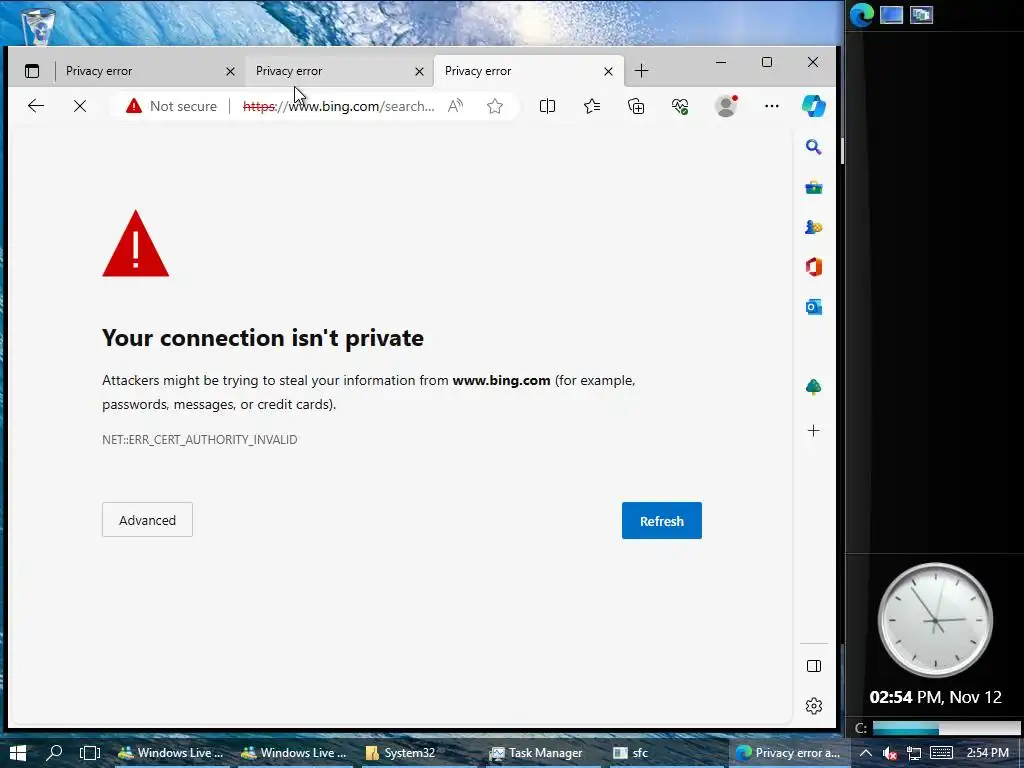Click the Edge icon in top-right panel
The image size is (1024, 768).
[x=861, y=15]
